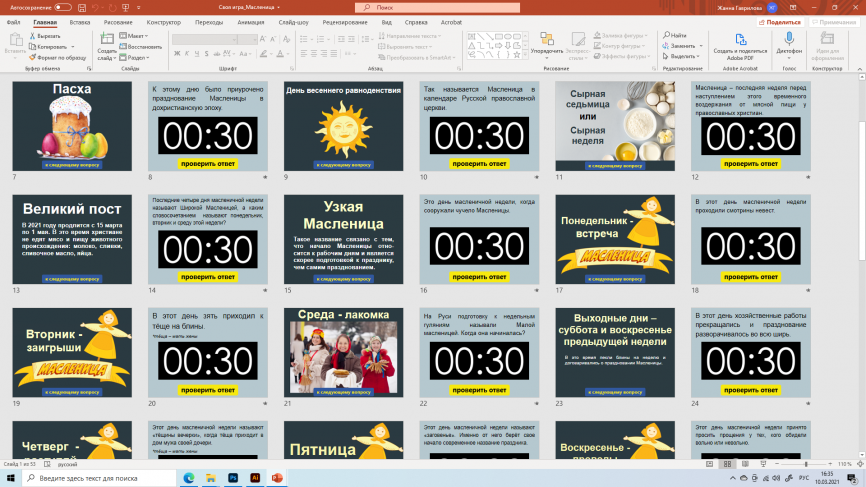Open the Transitions ribbon tab
This screenshot has width=866, height=487.
[x=209, y=21]
